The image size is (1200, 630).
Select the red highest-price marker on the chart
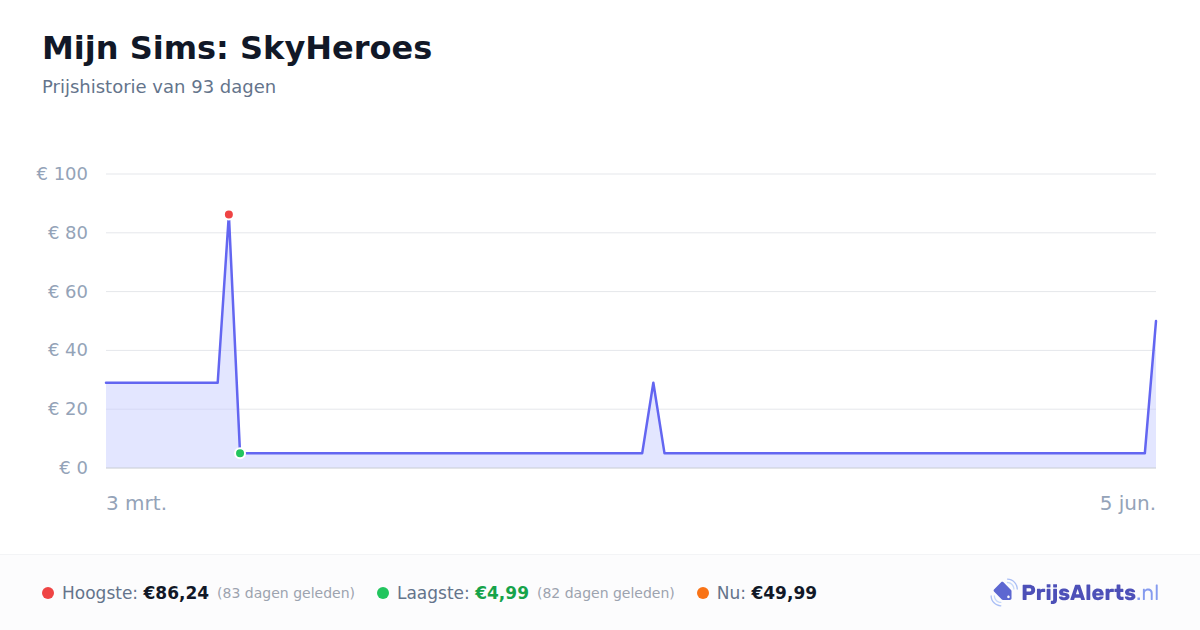pyautogui.click(x=229, y=215)
